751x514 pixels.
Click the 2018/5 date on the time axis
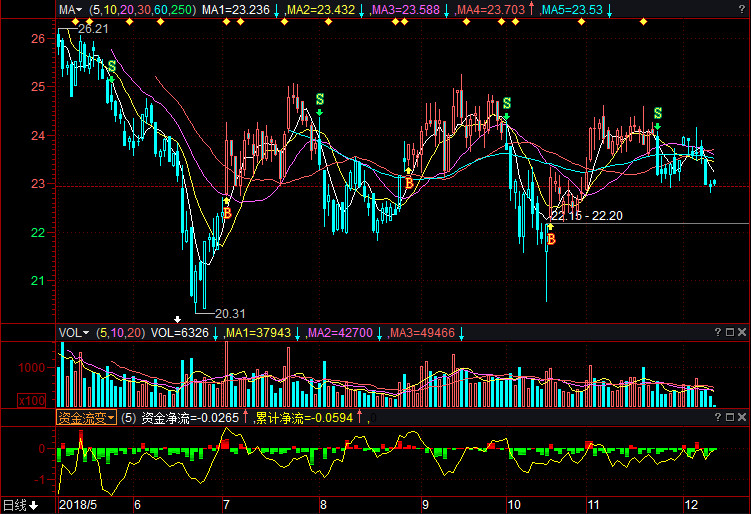[x=77, y=505]
